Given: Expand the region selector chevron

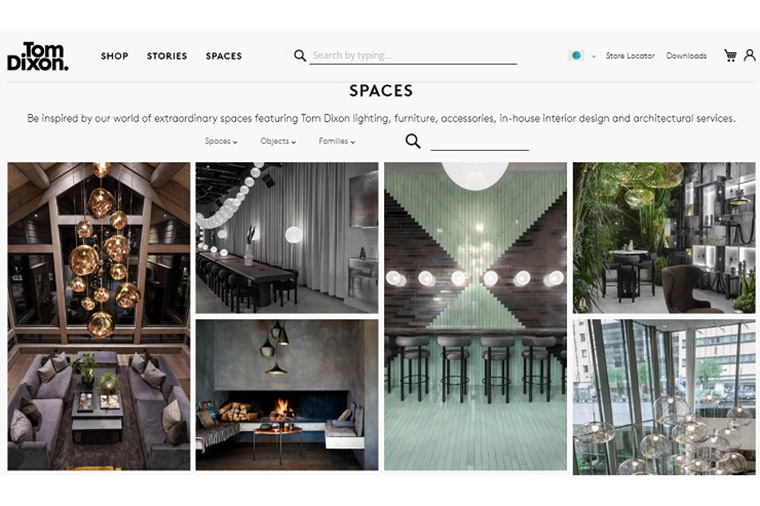Looking at the screenshot, I should (594, 56).
